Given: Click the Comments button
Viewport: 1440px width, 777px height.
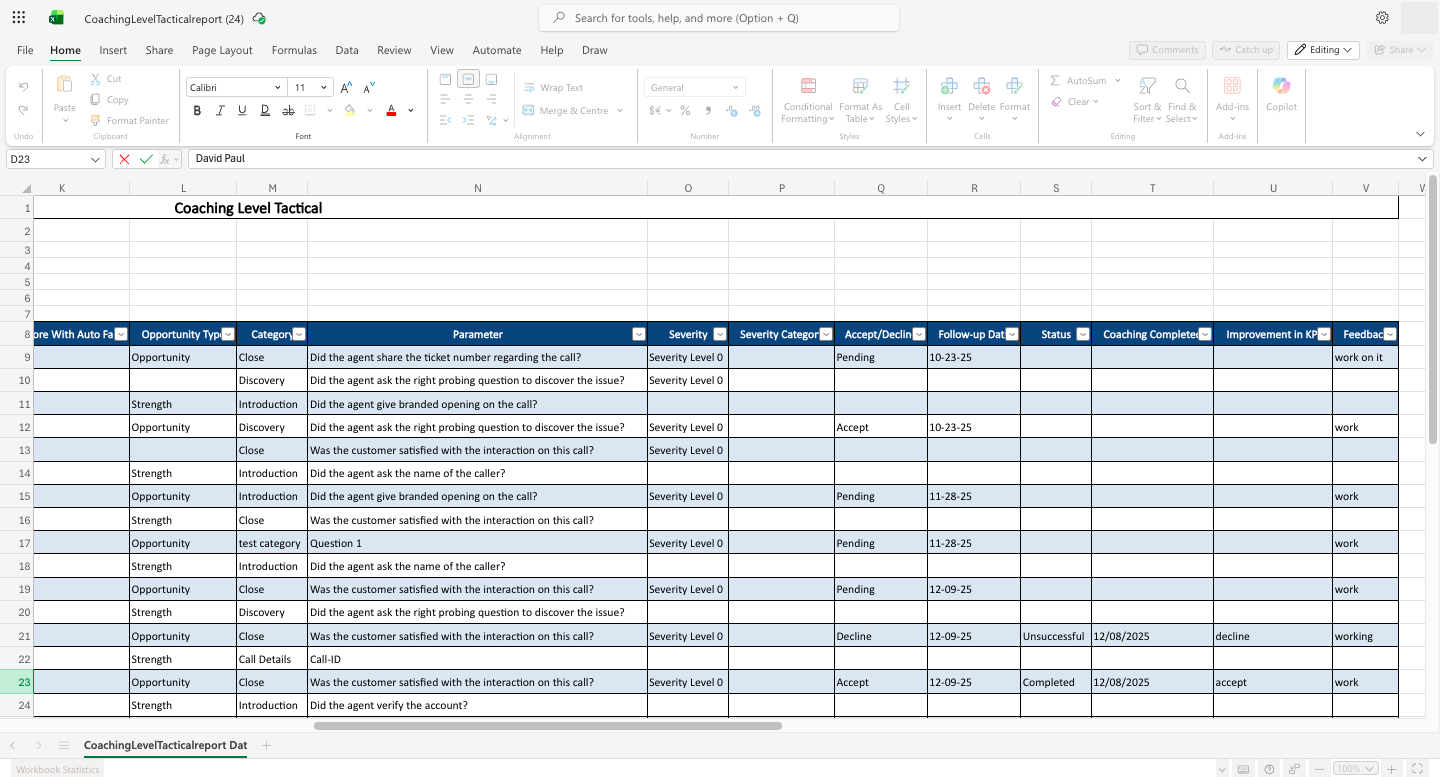Looking at the screenshot, I should coord(1166,50).
